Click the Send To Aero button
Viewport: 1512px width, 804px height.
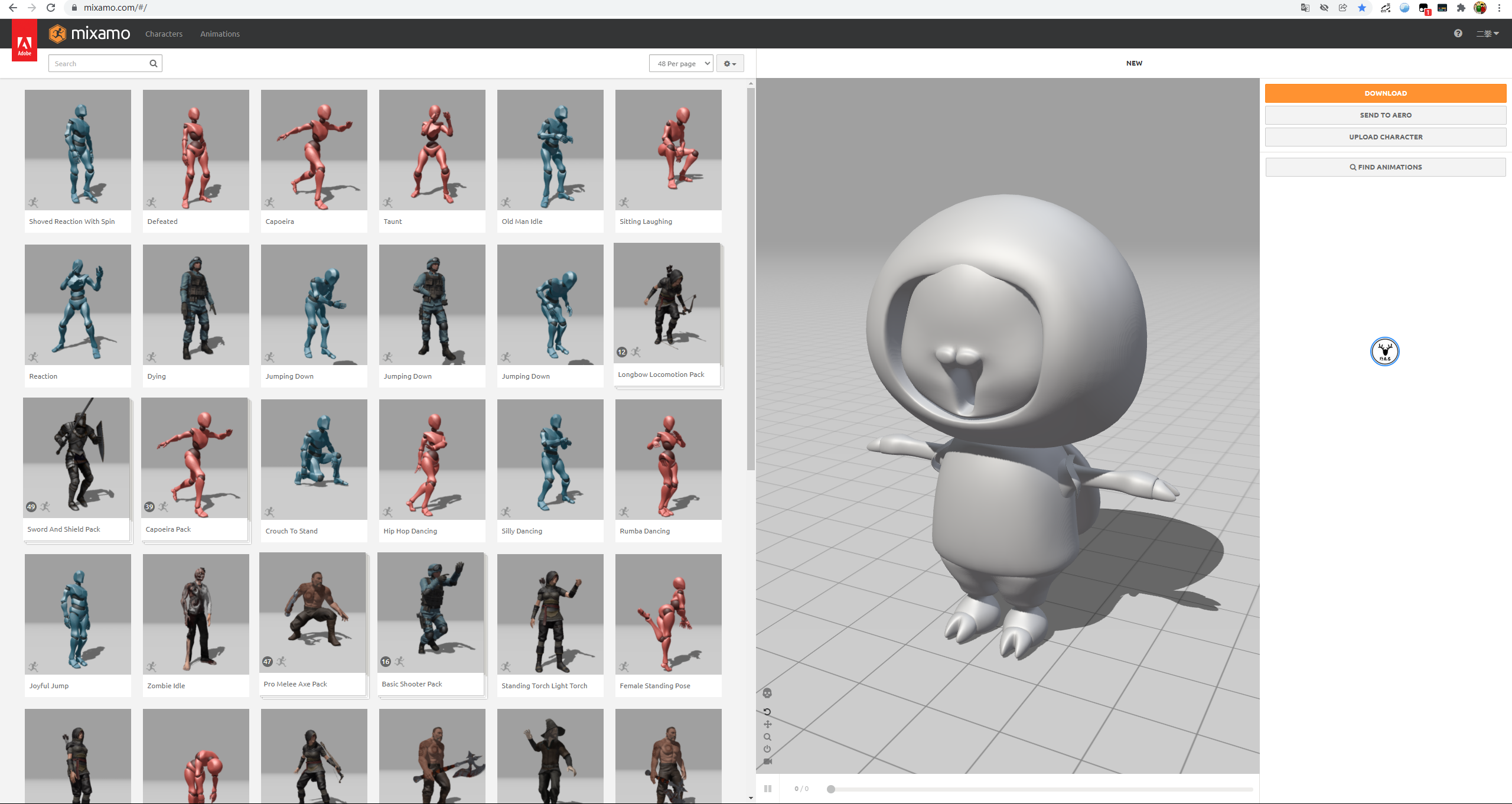click(1386, 115)
